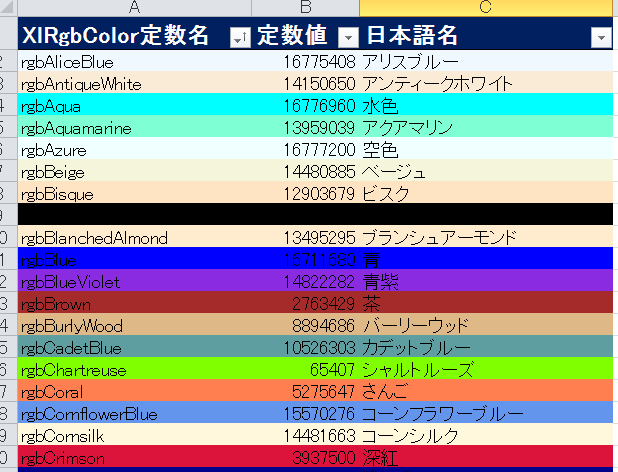Select value 13495295 cell
Image resolution: width=618 pixels, height=472 pixels.
[305, 237]
